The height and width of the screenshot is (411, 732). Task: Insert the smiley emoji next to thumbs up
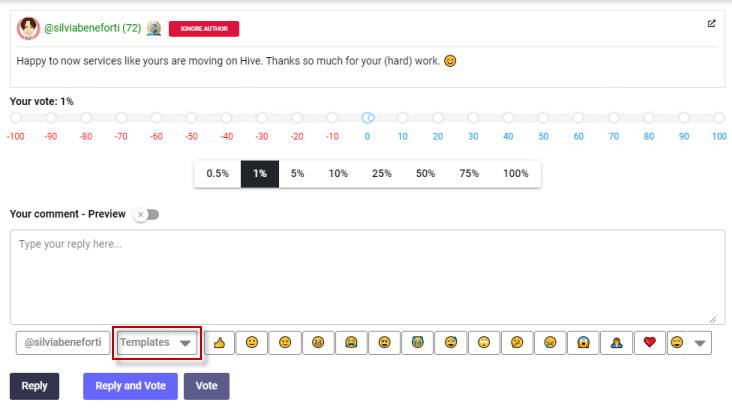click(252, 343)
